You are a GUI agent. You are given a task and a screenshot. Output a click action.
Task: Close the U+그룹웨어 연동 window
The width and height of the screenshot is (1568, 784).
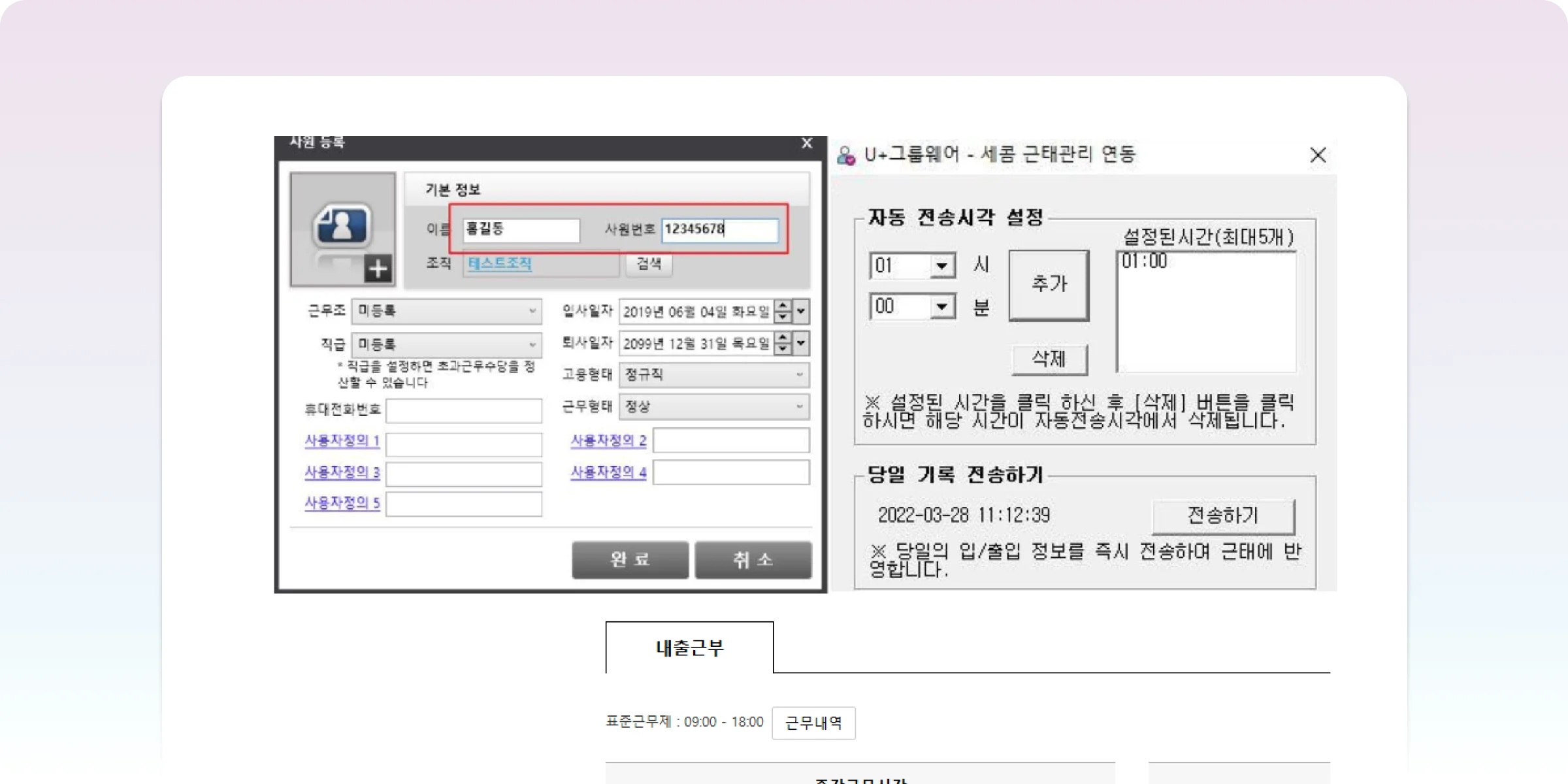tap(1318, 155)
